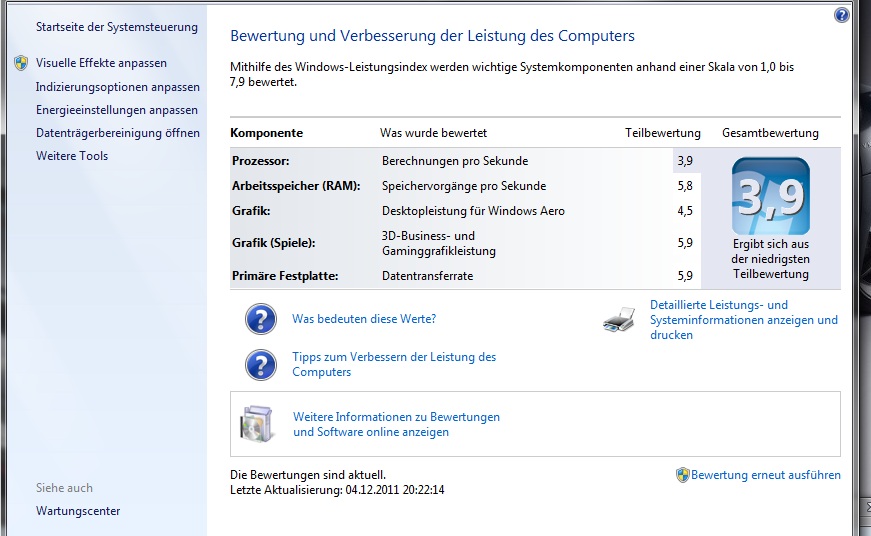Open Weitere Tools
The height and width of the screenshot is (536, 871).
click(x=72, y=156)
